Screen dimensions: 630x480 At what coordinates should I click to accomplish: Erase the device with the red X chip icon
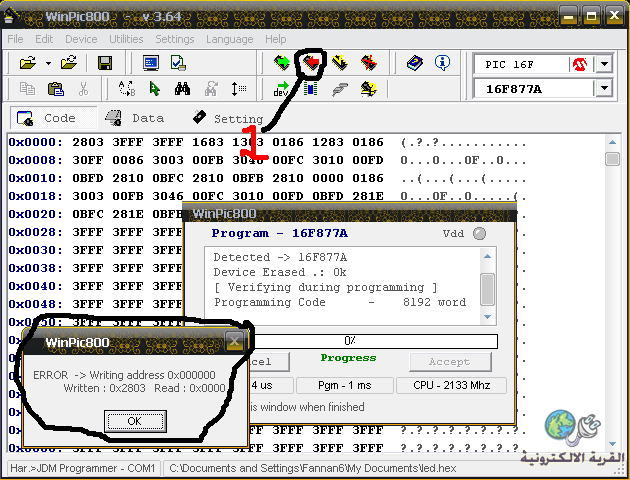click(369, 63)
